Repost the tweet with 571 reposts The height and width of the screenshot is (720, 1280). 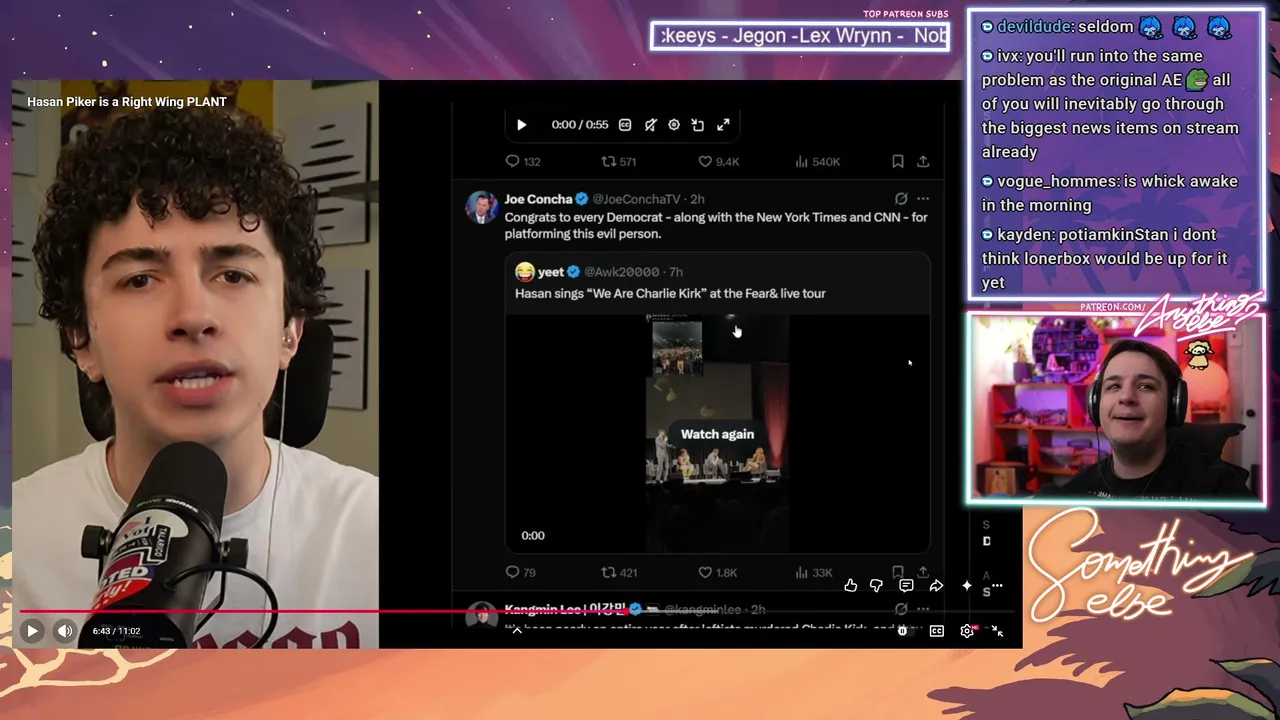(x=618, y=161)
